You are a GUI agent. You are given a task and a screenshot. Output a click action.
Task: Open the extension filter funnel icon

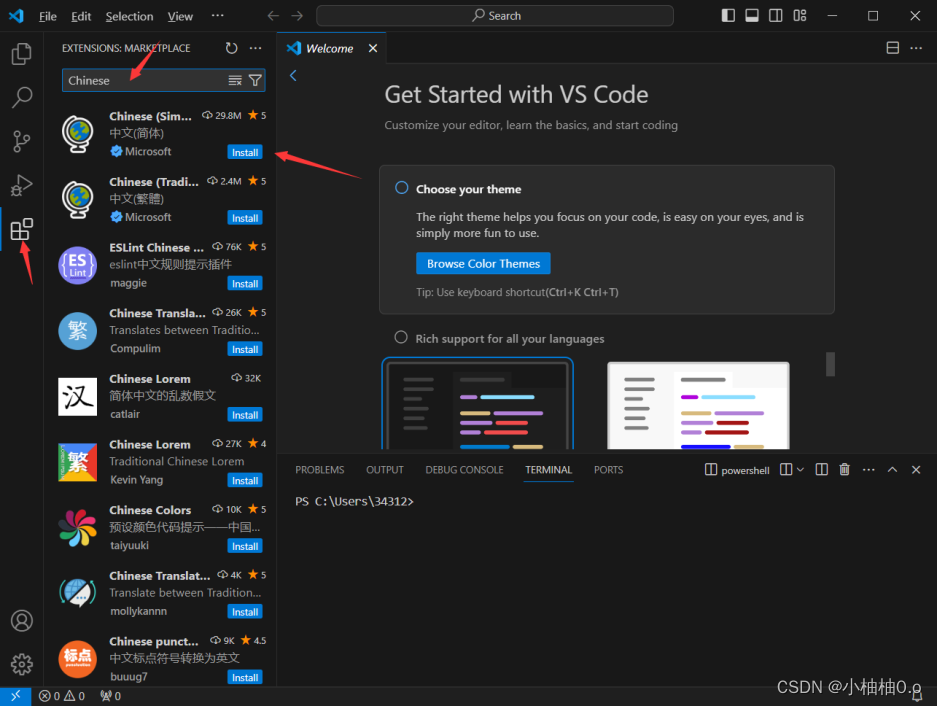pyautogui.click(x=255, y=80)
